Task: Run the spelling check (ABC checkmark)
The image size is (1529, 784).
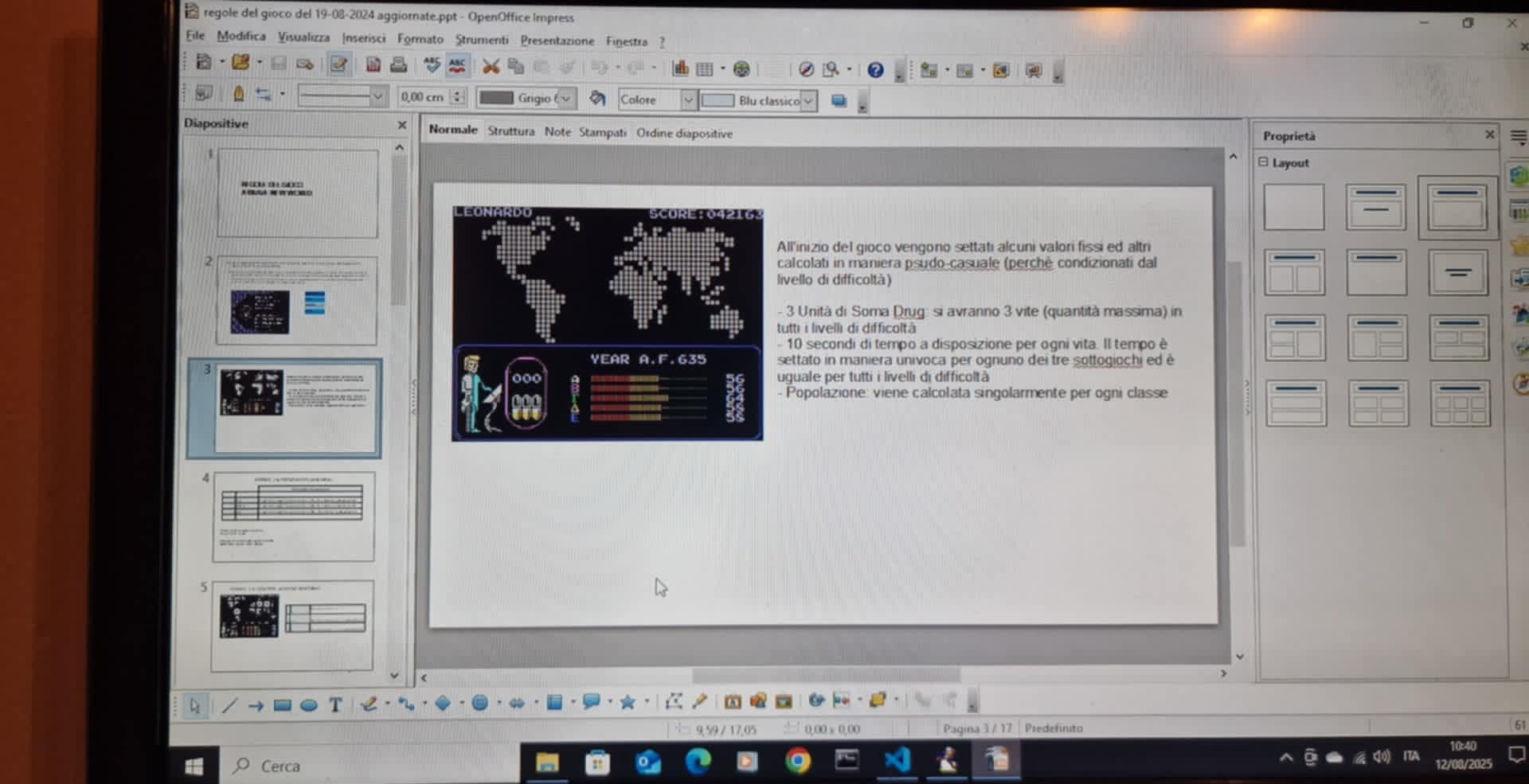Action: (432, 65)
